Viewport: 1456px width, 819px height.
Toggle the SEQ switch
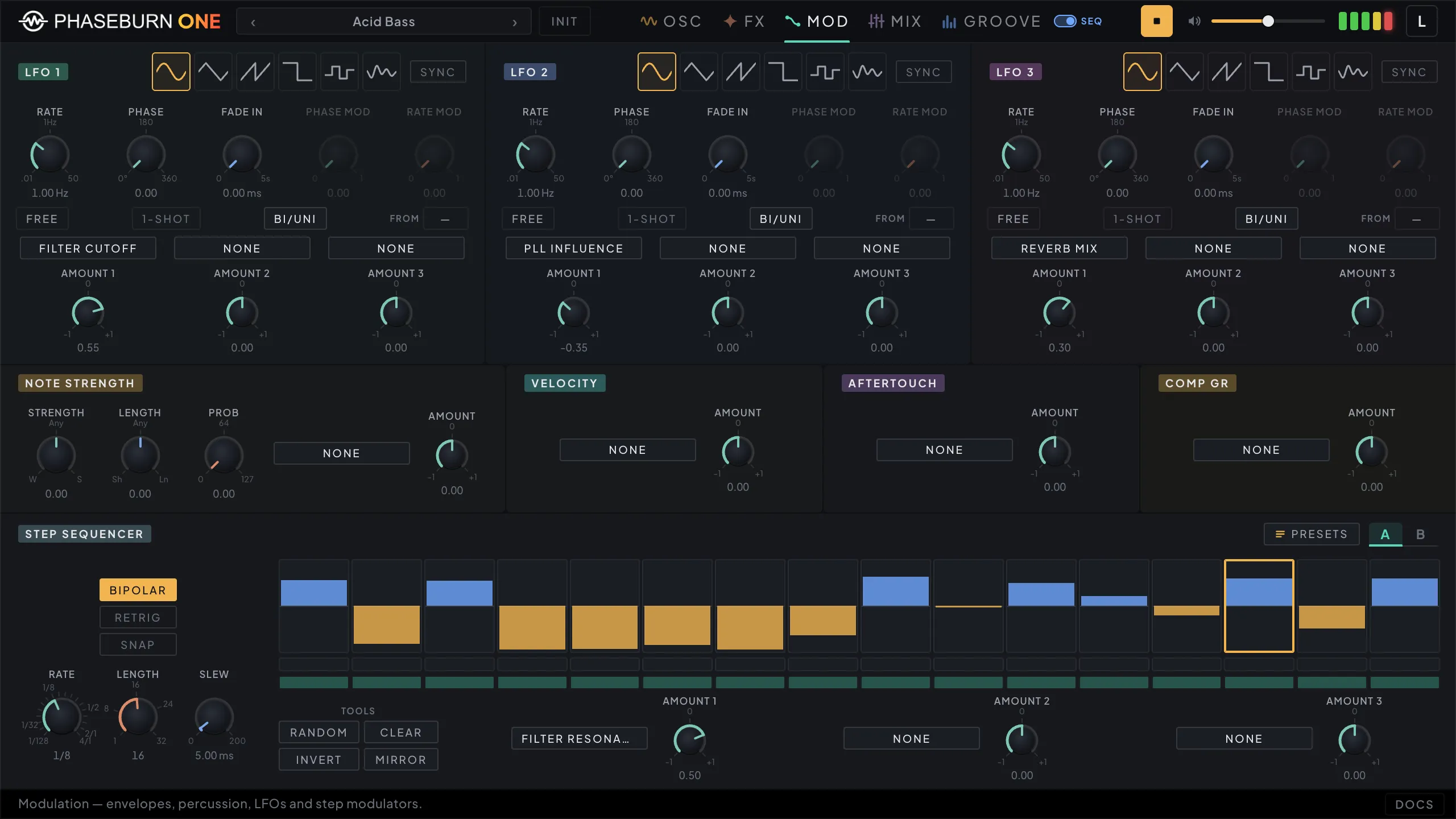1065,21
